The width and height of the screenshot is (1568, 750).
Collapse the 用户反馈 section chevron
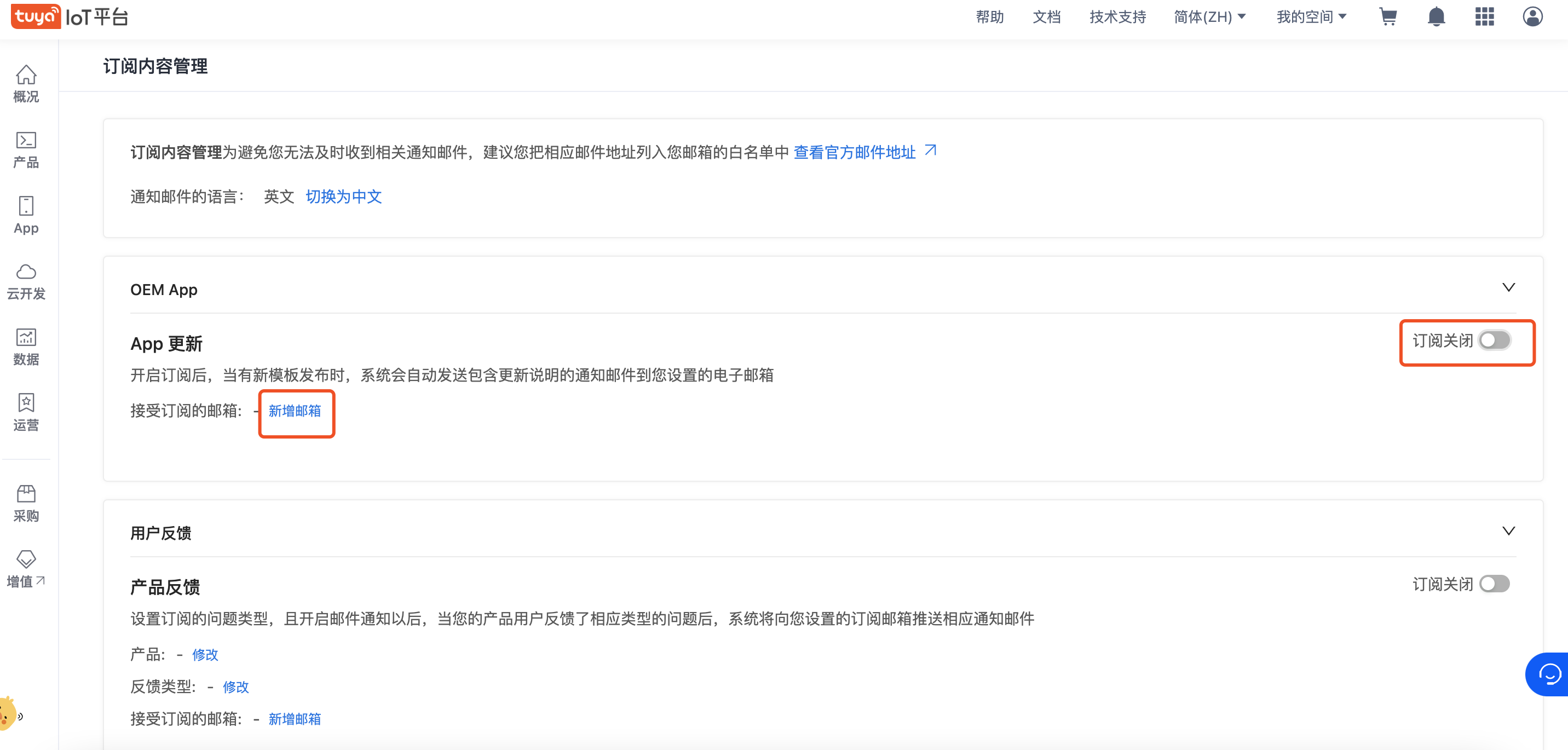click(x=1508, y=531)
